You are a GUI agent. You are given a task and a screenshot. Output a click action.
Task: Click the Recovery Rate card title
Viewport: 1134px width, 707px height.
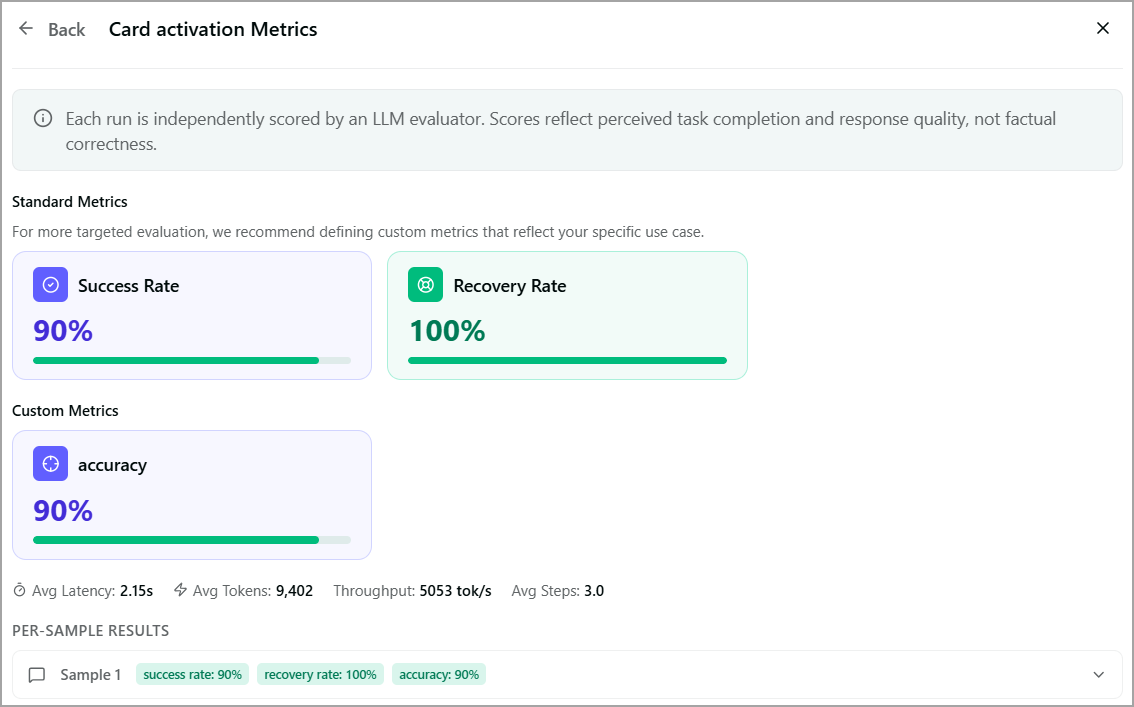point(510,286)
